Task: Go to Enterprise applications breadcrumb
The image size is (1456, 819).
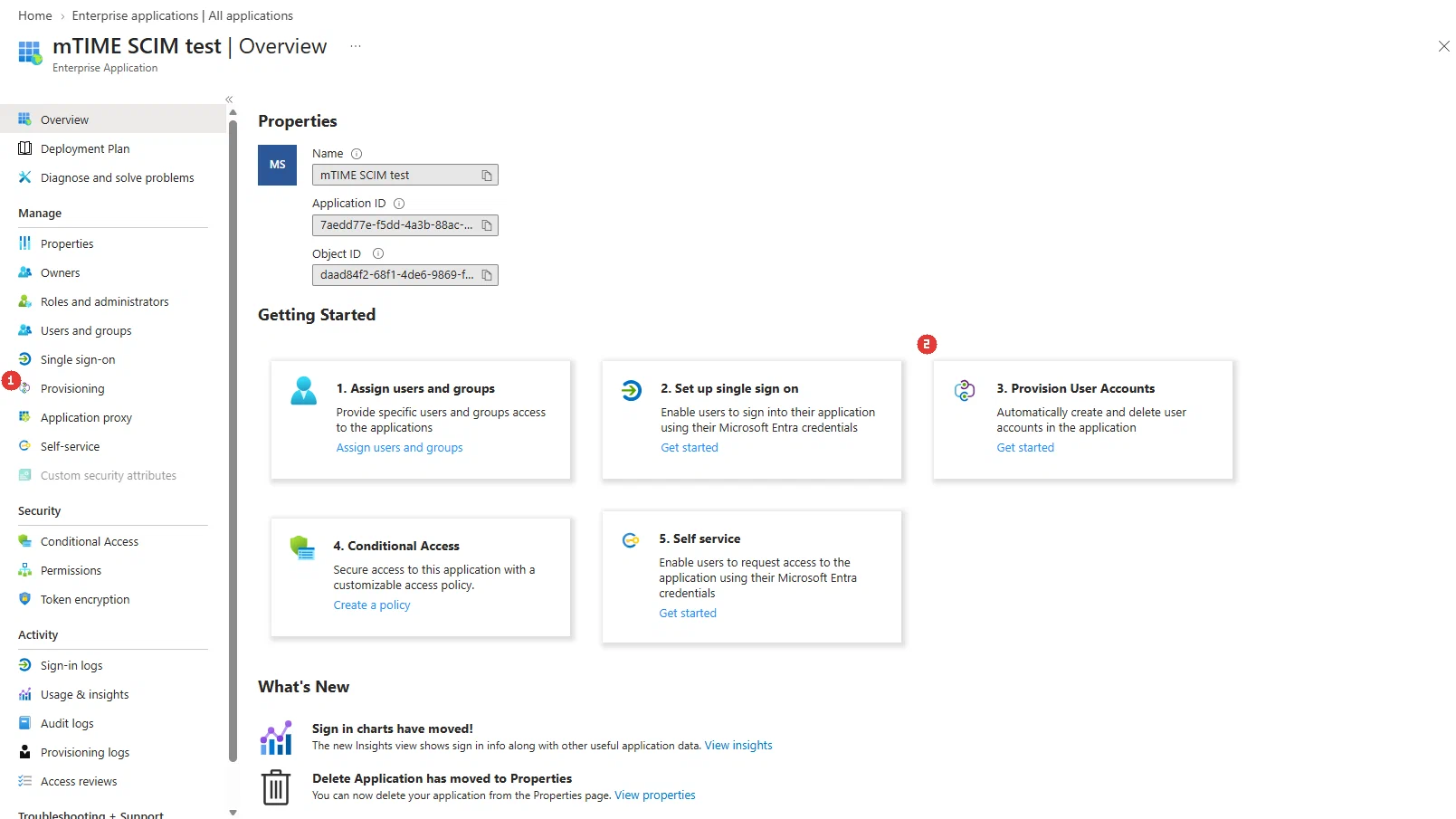Action: 182,15
